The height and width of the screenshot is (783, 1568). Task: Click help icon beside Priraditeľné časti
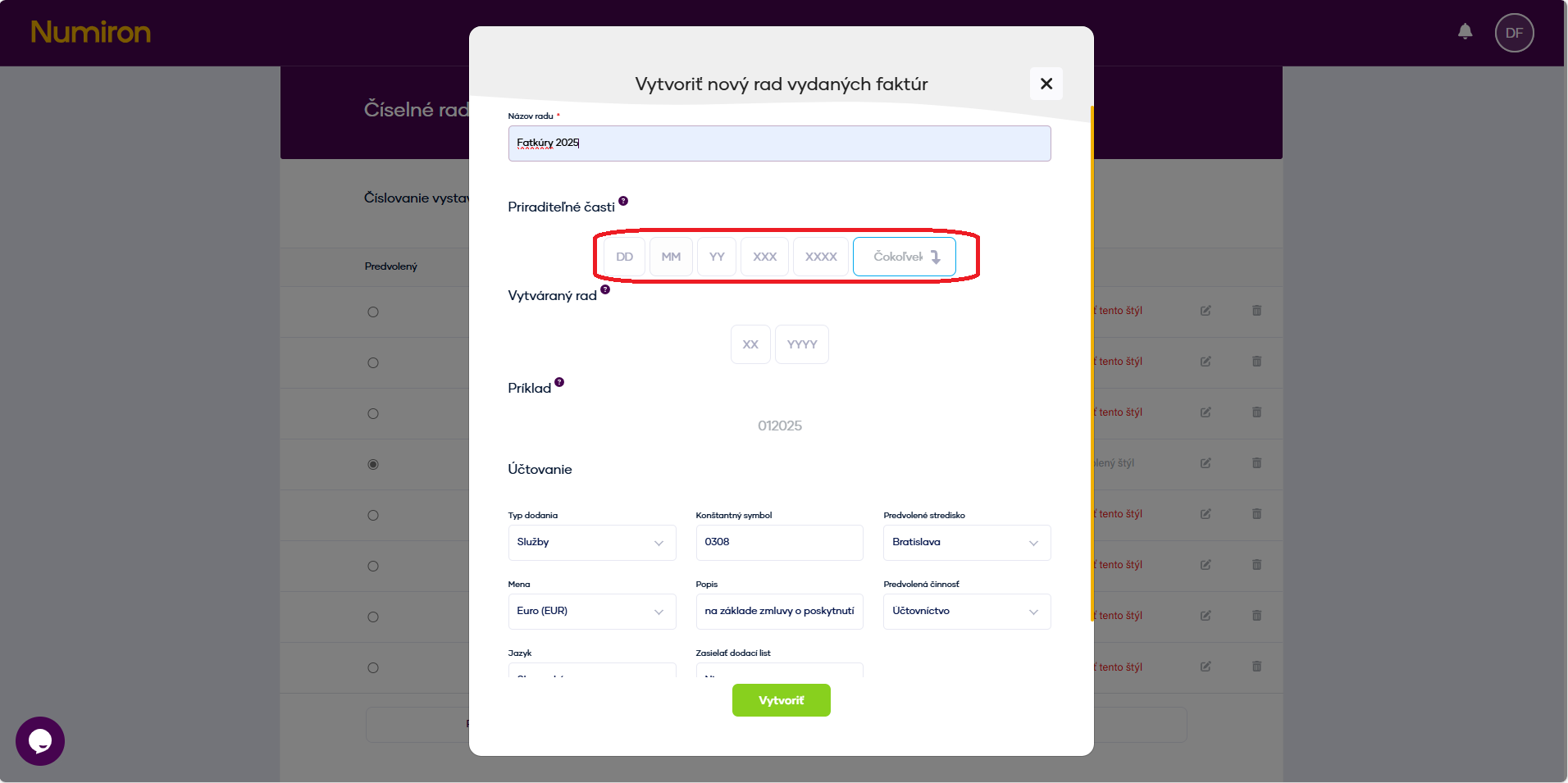point(623,201)
